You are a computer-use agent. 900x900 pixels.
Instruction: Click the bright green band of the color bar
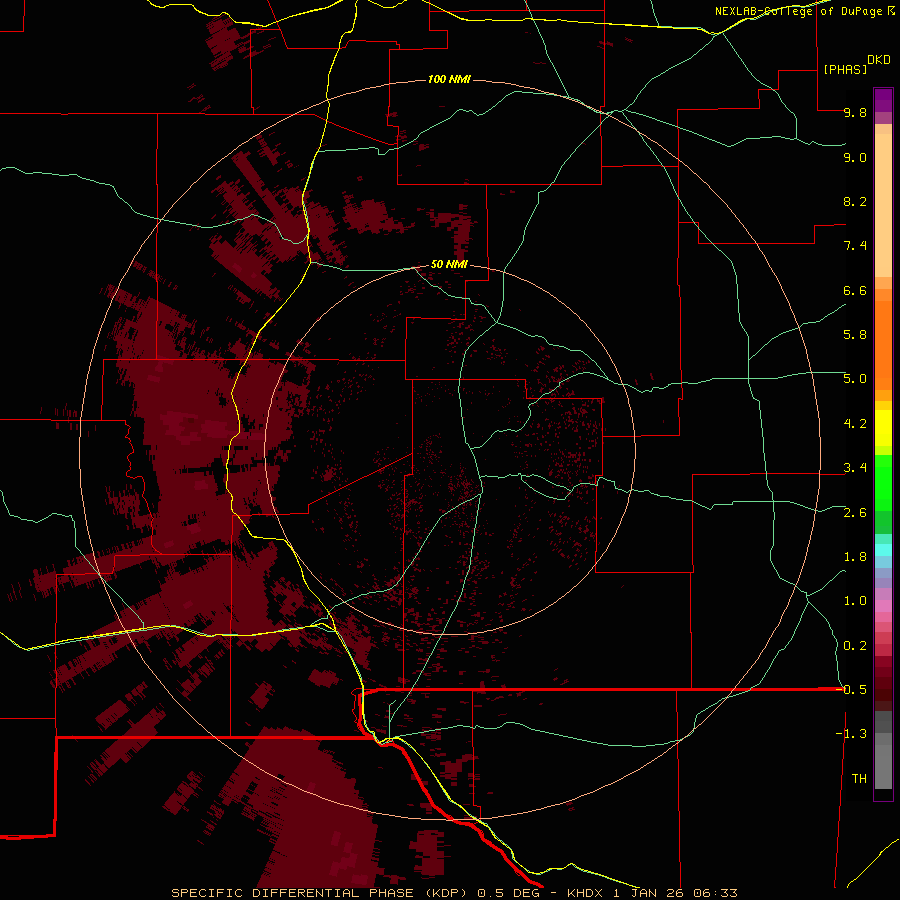(x=883, y=482)
